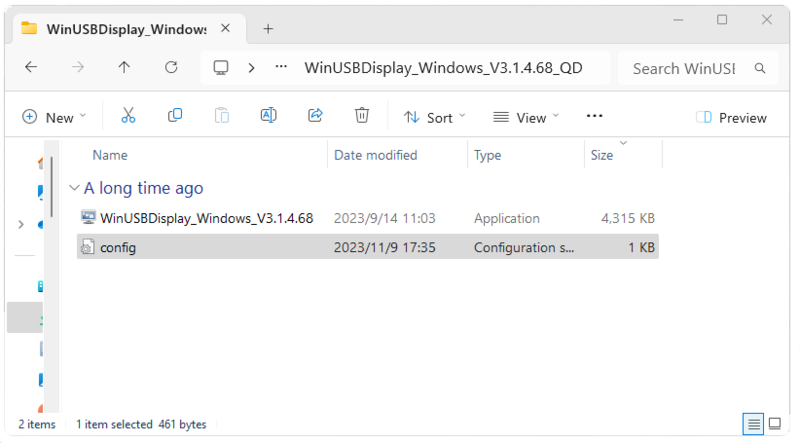Click the Share icon in toolbar
Screen dimensions: 800x443
[315, 116]
